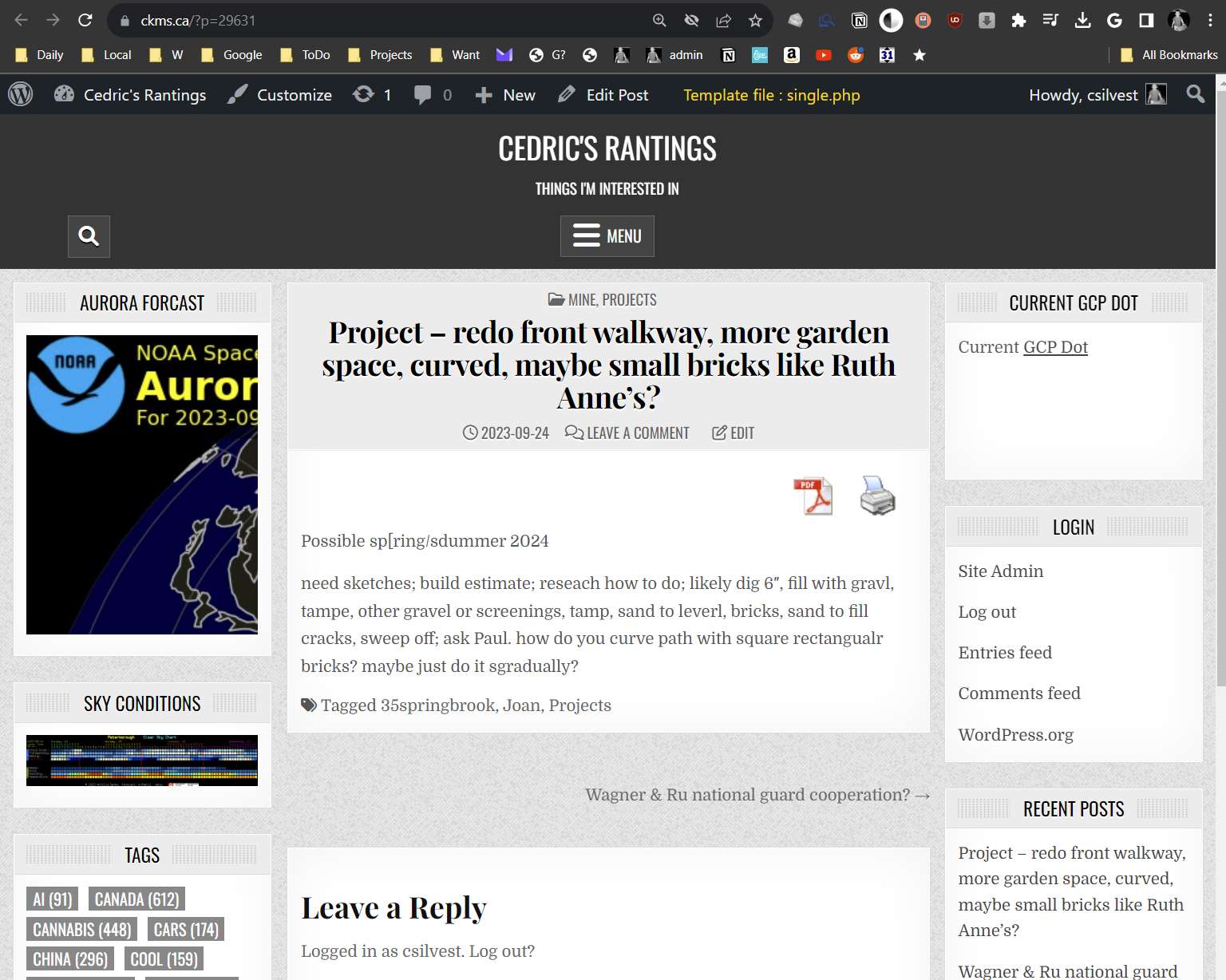Click the page's vertical scrollbar
This screenshot has height=980, width=1226.
1220,399
